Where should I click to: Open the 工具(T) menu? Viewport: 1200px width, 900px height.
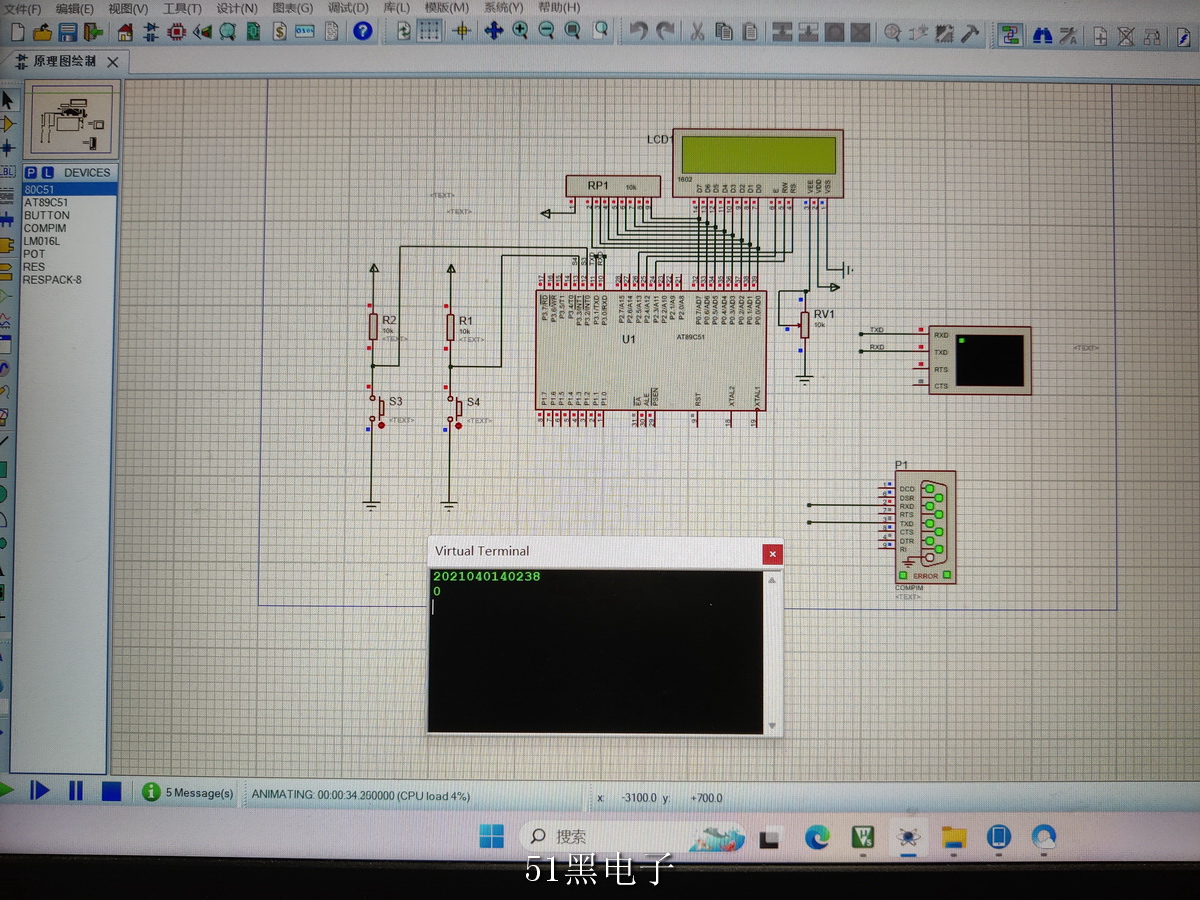182,8
